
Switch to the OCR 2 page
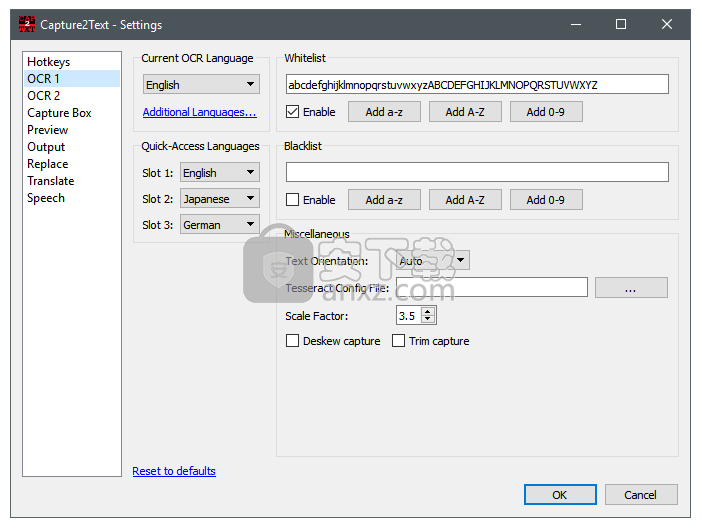click(x=72, y=96)
